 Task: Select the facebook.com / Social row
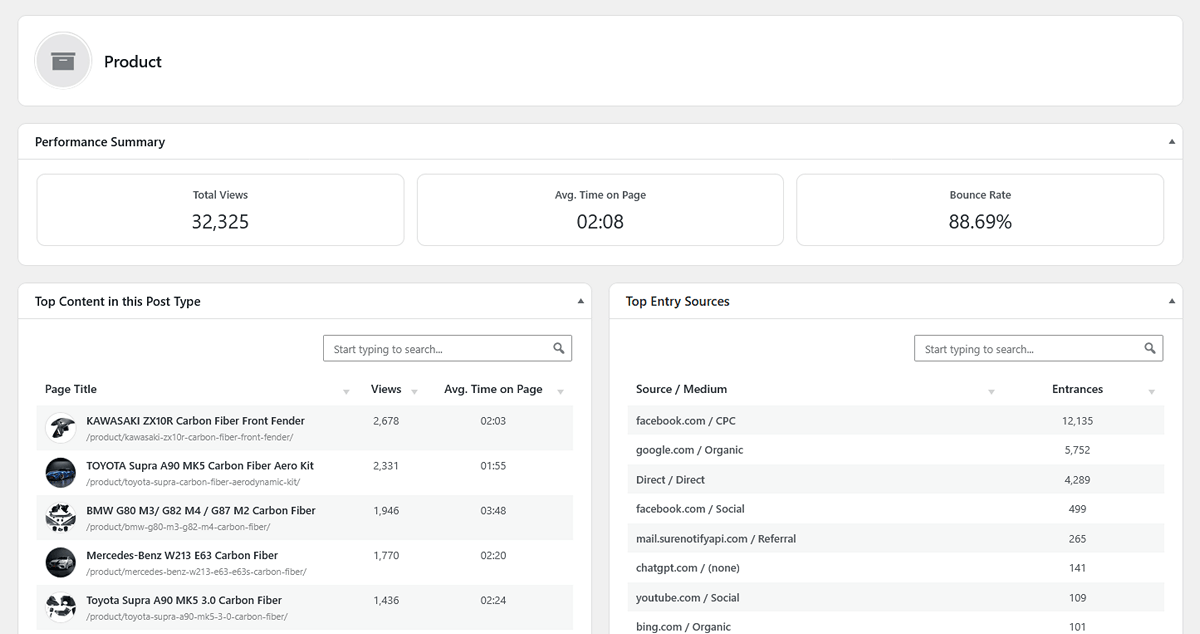[x=896, y=509]
